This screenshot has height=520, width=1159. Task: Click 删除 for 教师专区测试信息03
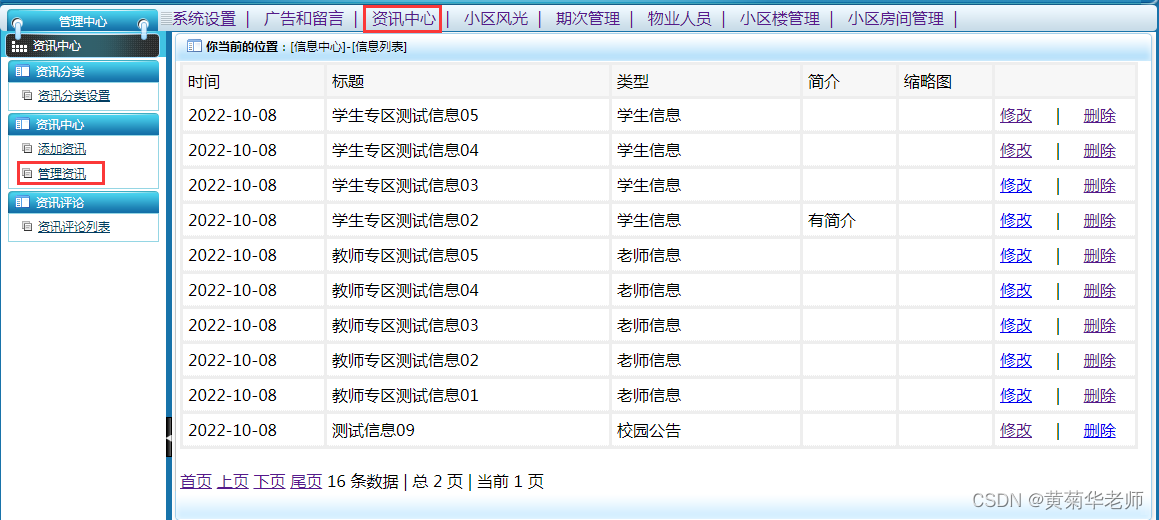pyautogui.click(x=1099, y=325)
